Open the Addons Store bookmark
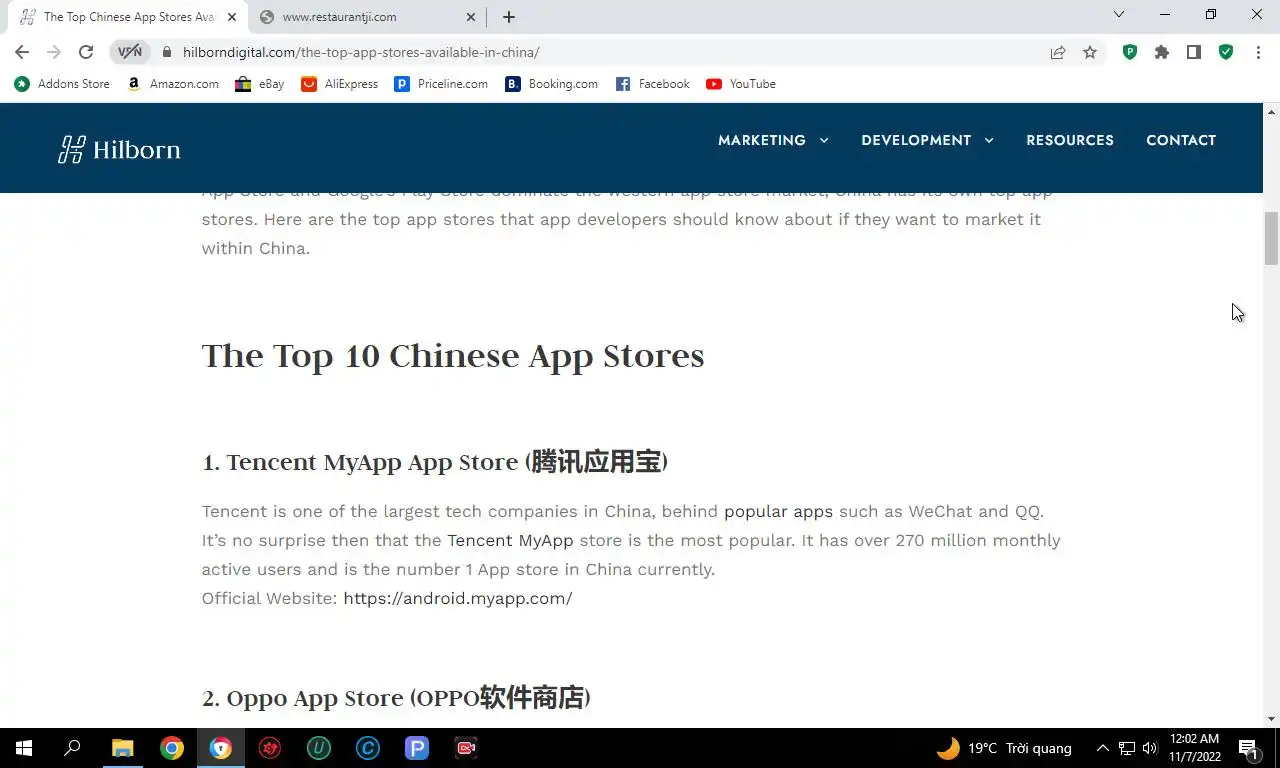This screenshot has width=1280, height=768. click(x=62, y=84)
